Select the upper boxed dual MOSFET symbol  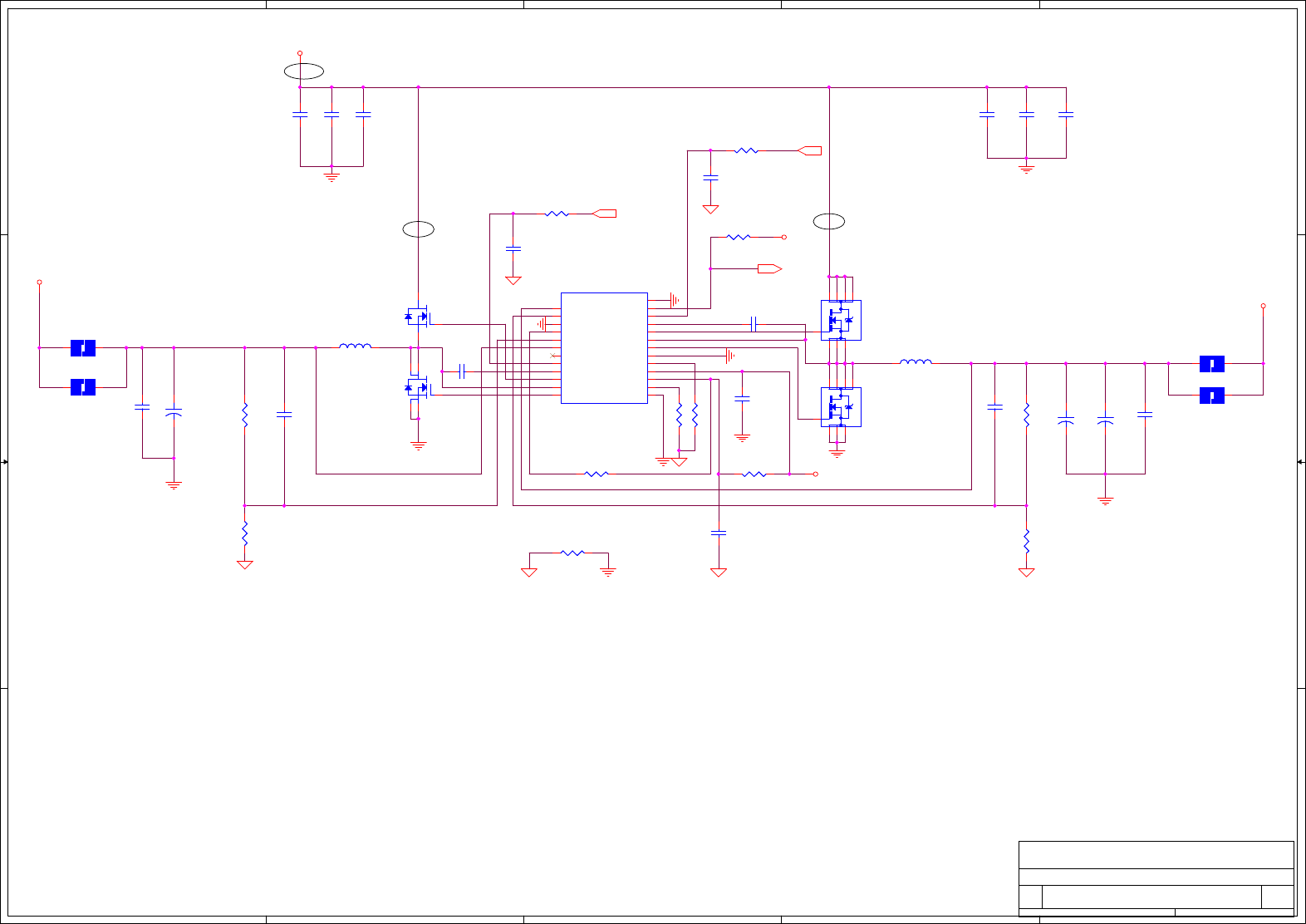point(841,320)
